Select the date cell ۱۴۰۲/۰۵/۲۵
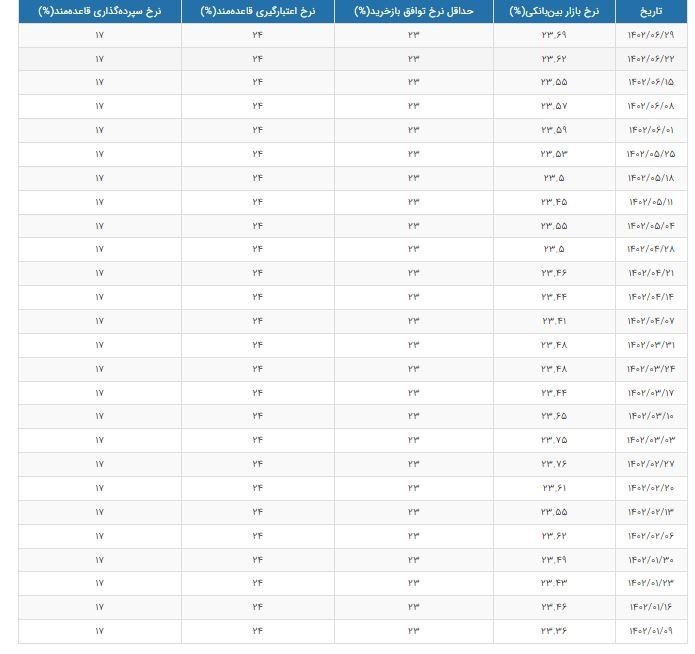 651,153
